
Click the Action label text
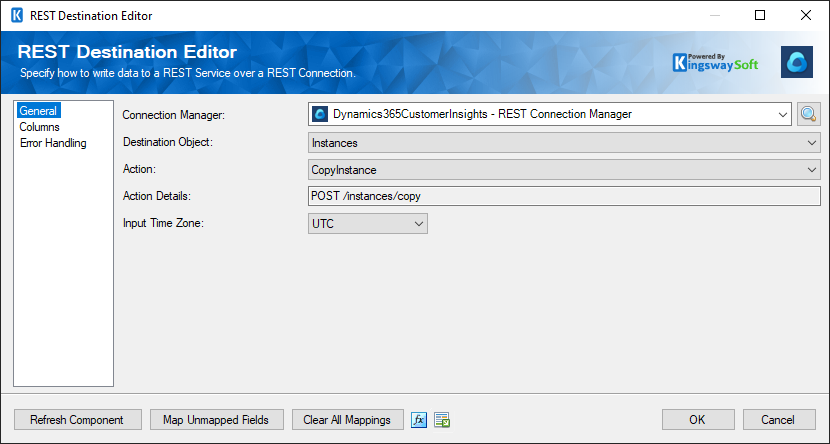(139, 169)
